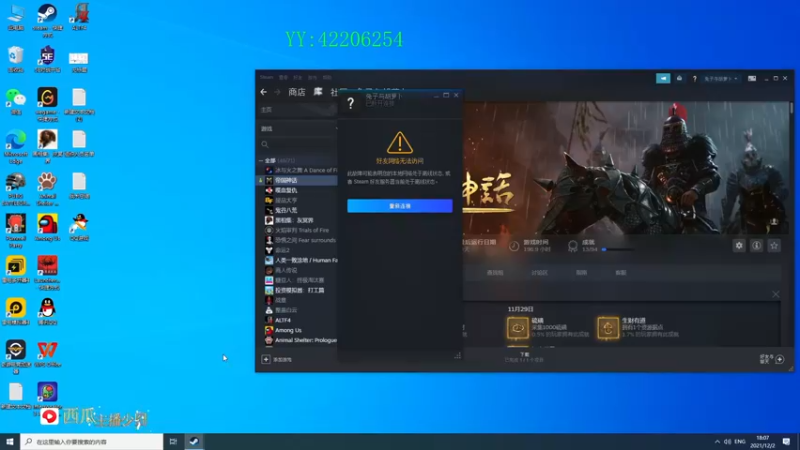
Task: Favorite the game with the star icon
Action: [x=774, y=245]
